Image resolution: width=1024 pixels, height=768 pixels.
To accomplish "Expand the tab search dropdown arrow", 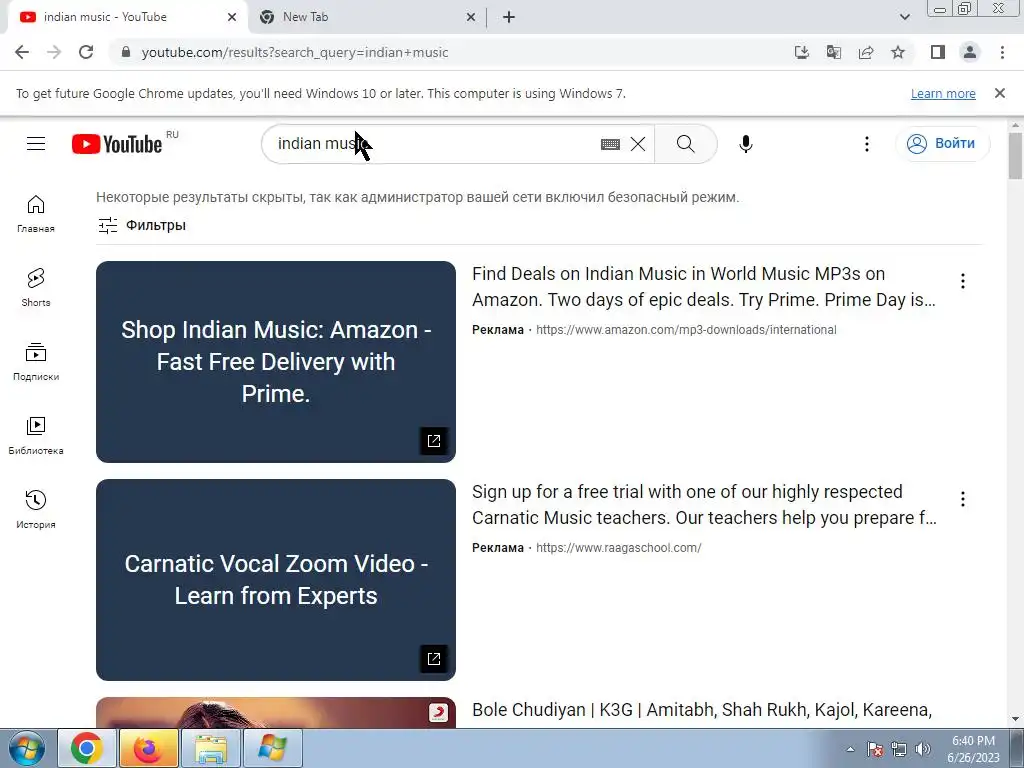I will click(904, 17).
